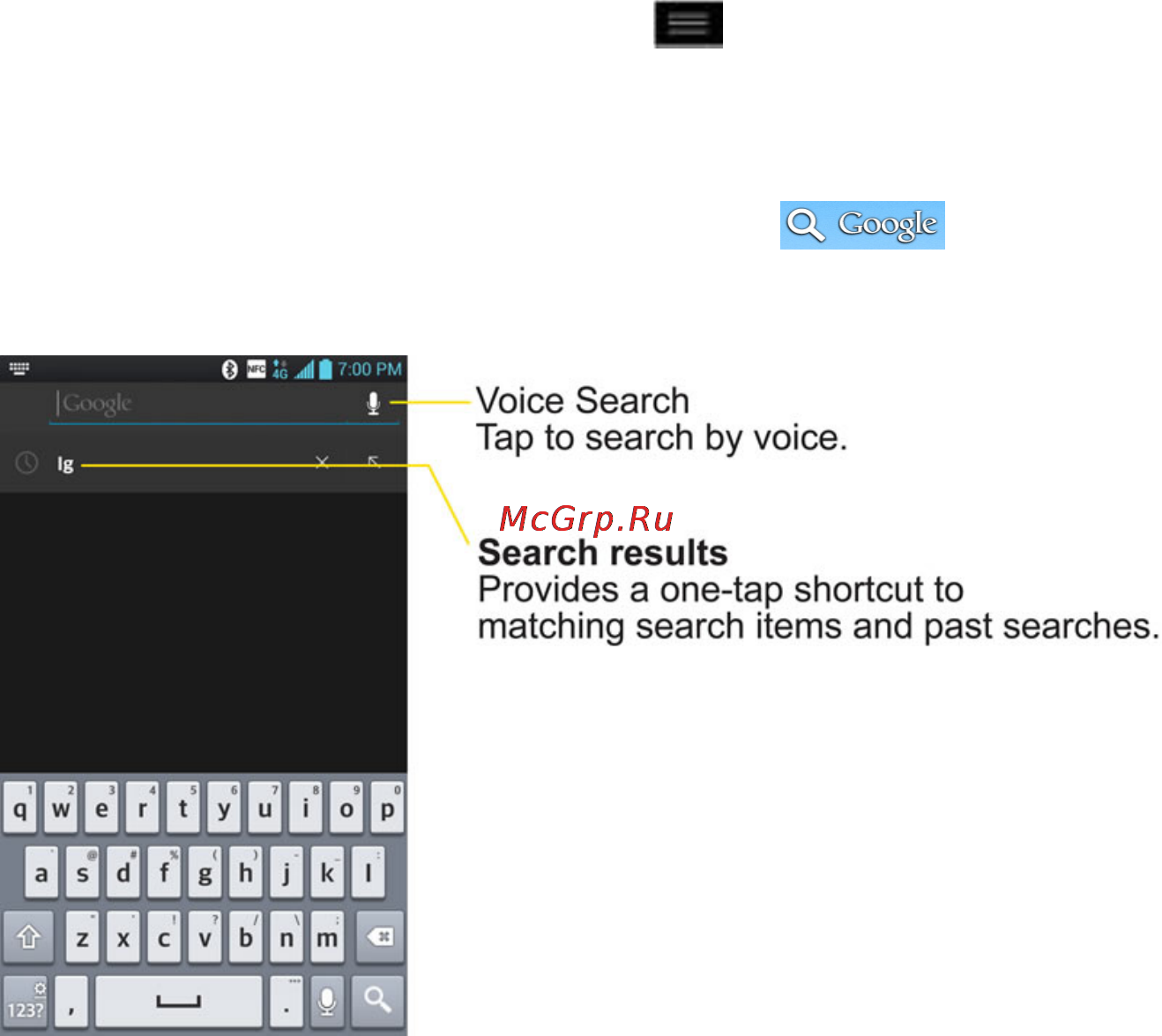Tap the e key
The width and height of the screenshot is (1162, 1036).
pos(101,808)
